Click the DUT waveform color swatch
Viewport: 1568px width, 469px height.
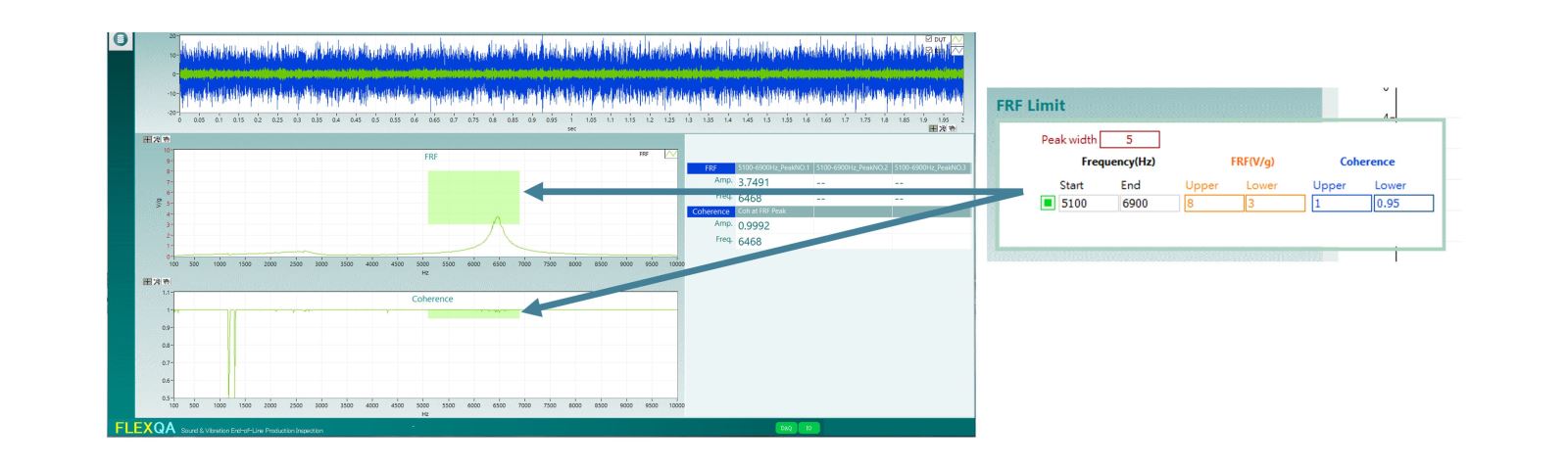click(x=957, y=40)
